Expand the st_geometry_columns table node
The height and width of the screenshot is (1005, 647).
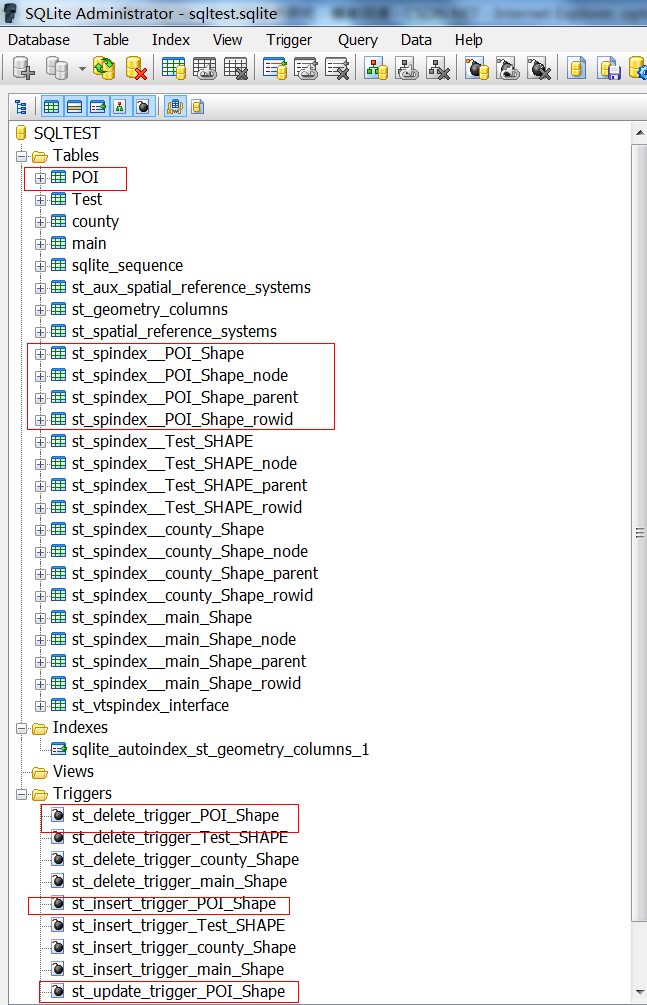pos(40,310)
